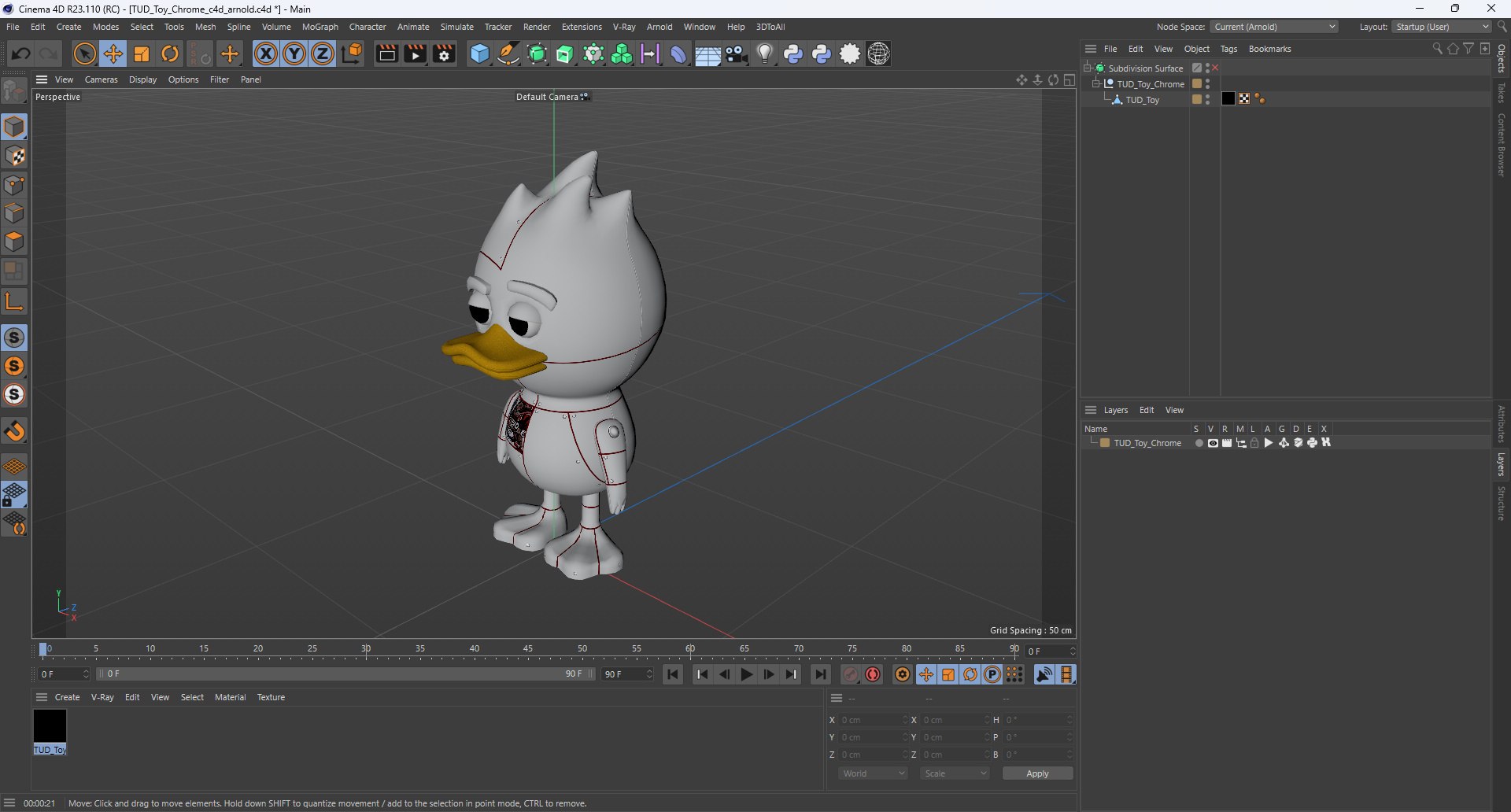The image size is (1511, 812).
Task: Activate the Rotate tool
Action: 170,54
